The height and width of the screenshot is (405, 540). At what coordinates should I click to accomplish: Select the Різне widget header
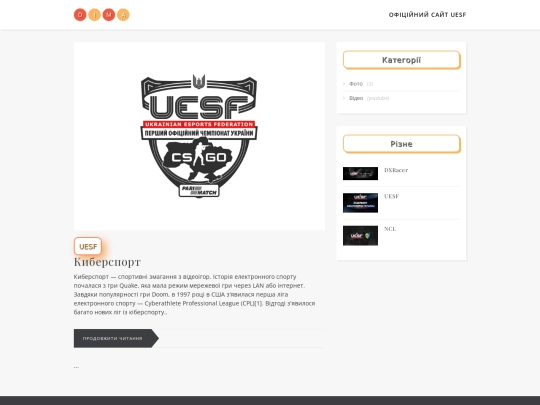pos(402,144)
